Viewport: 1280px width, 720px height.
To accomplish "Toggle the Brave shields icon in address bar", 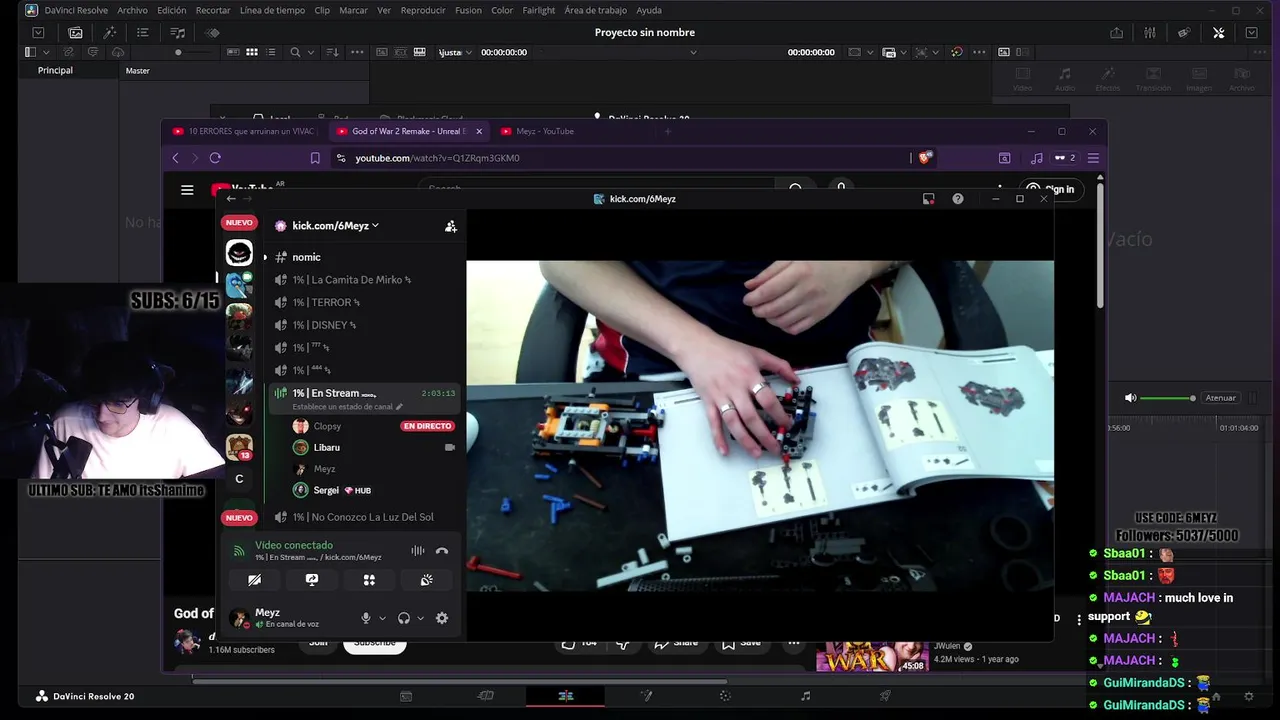I will 925,158.
